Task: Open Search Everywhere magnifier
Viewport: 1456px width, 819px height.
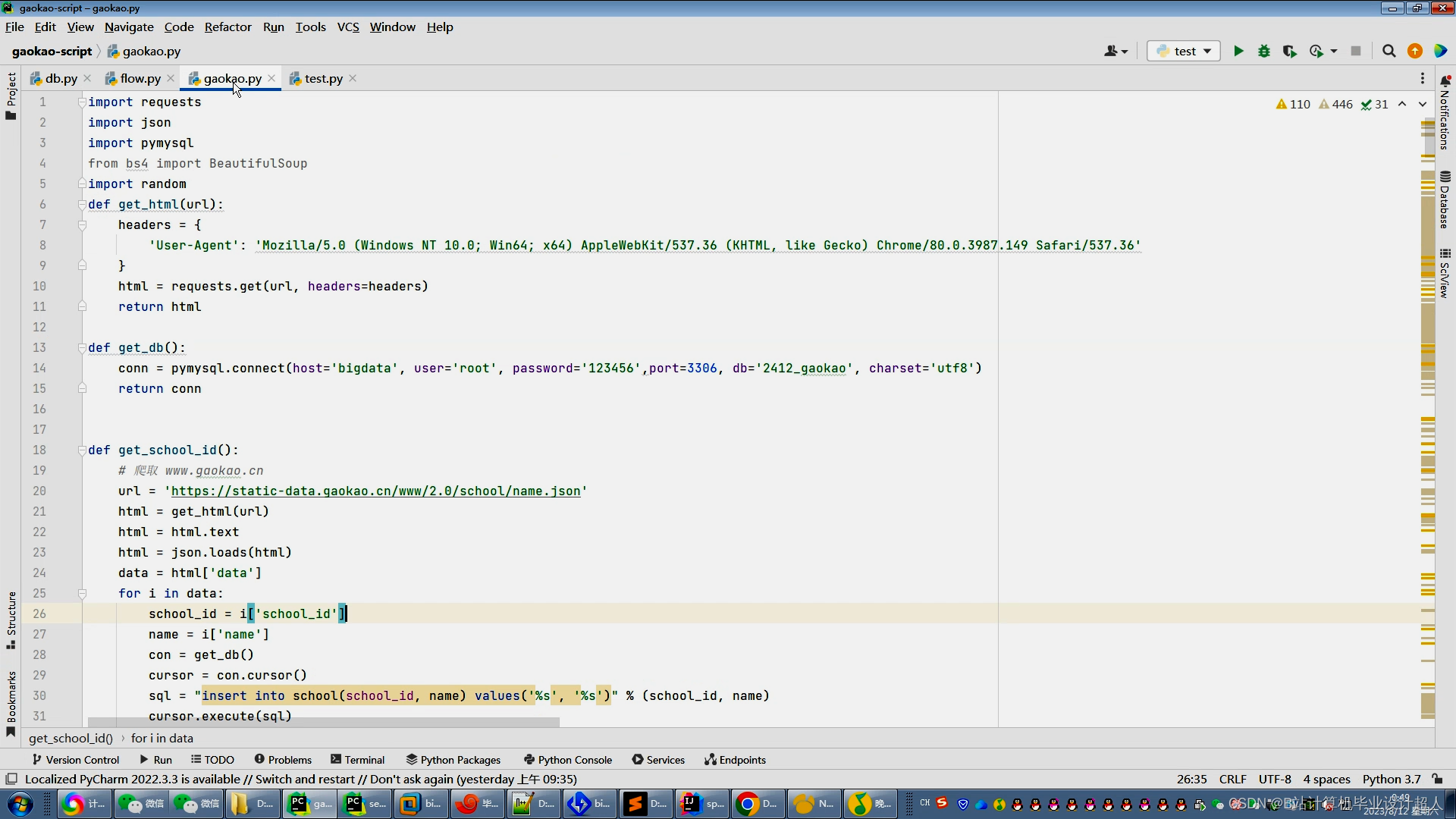Action: pos(1389,51)
